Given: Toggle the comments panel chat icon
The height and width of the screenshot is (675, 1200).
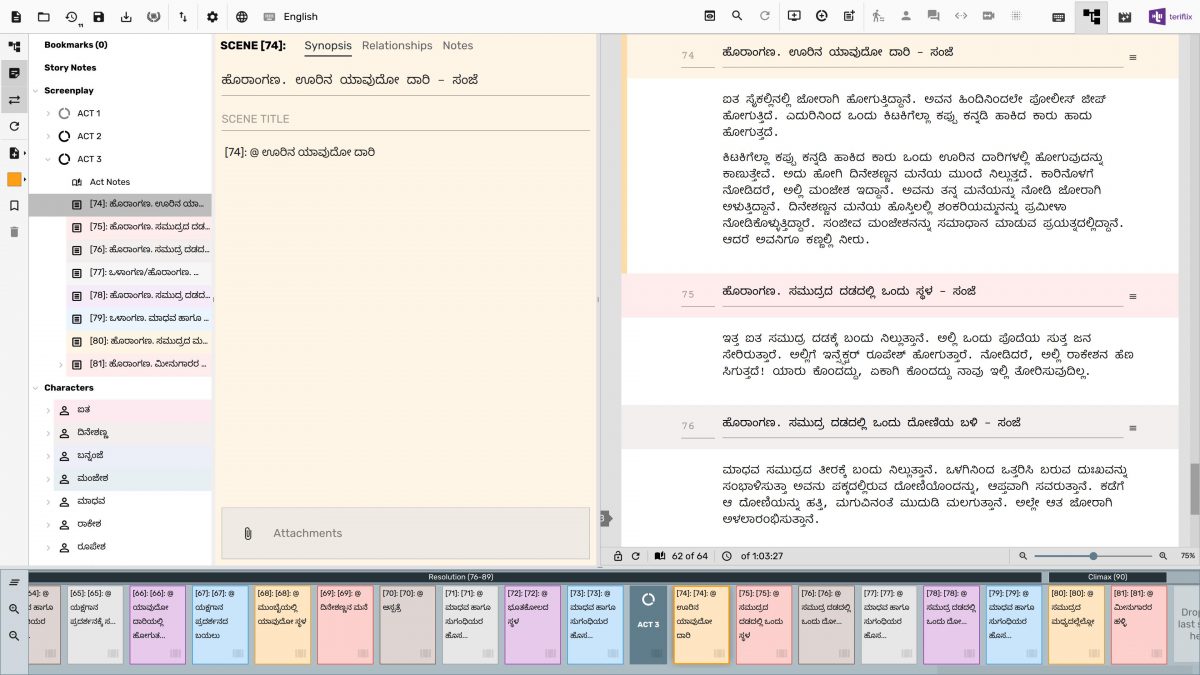Looking at the screenshot, I should [x=933, y=17].
